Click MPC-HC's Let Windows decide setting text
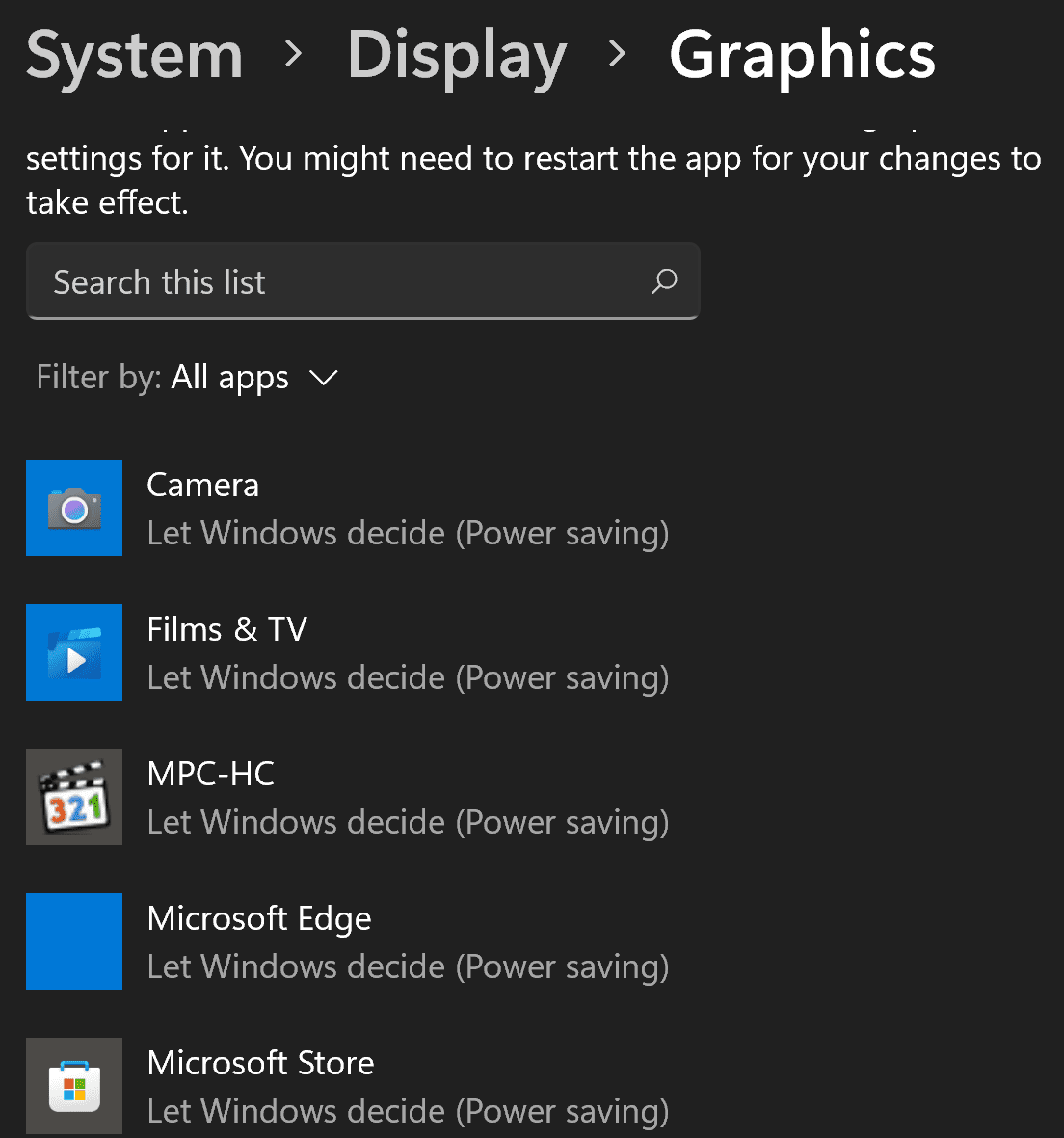The width and height of the screenshot is (1064, 1138). tap(408, 822)
